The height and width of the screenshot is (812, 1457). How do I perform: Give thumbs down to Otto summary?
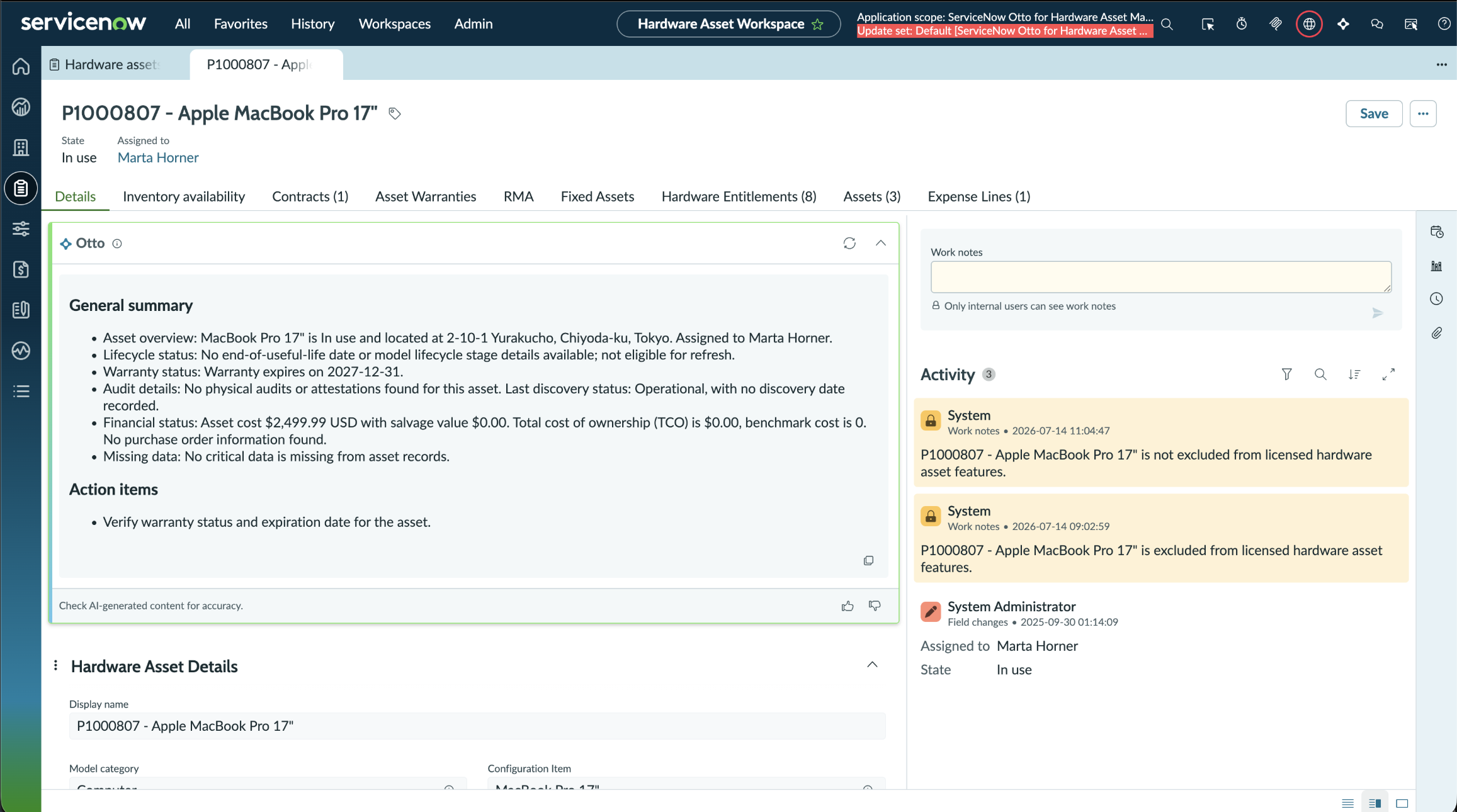tap(875, 606)
